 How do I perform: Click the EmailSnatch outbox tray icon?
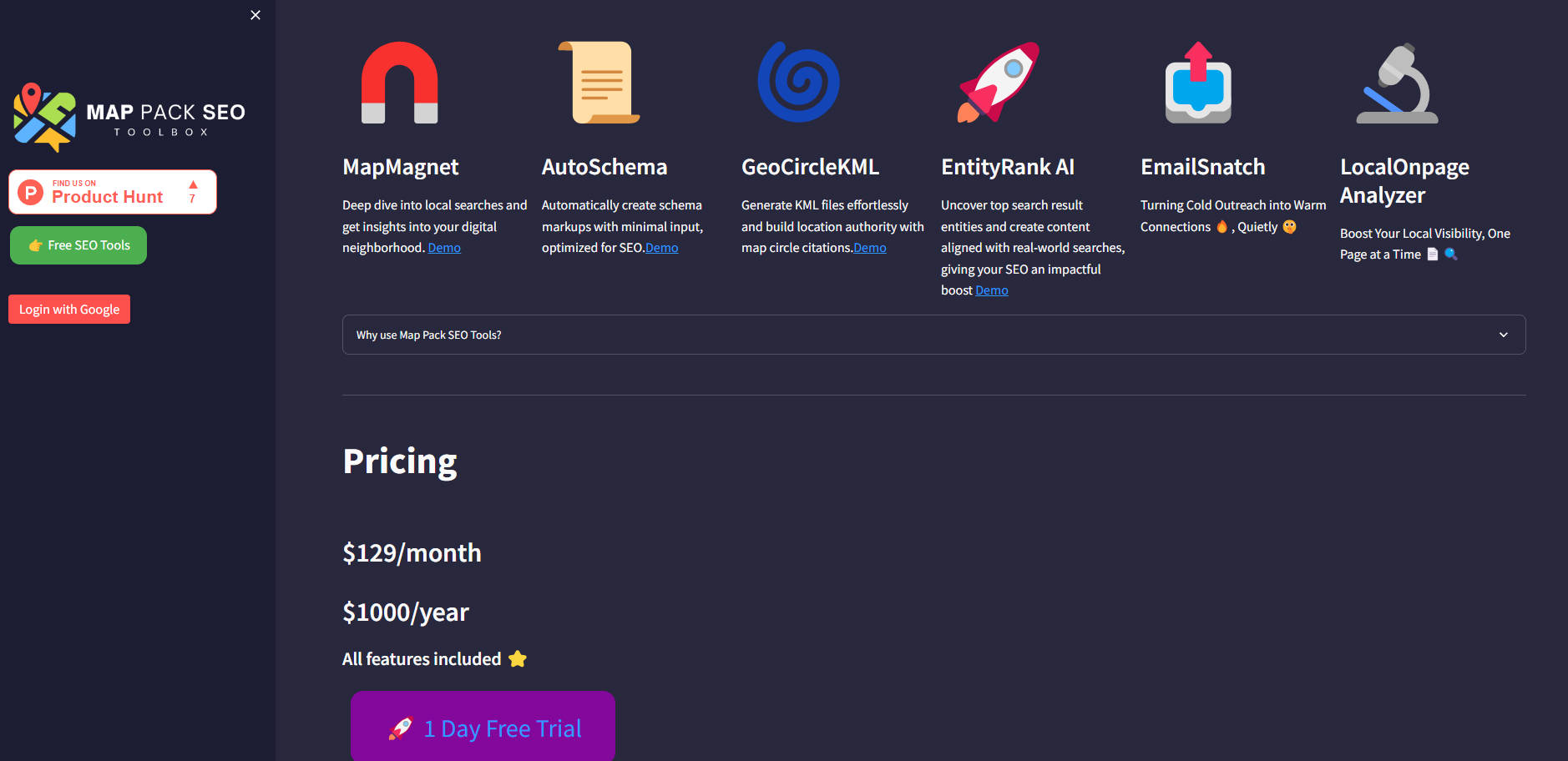point(1198,83)
